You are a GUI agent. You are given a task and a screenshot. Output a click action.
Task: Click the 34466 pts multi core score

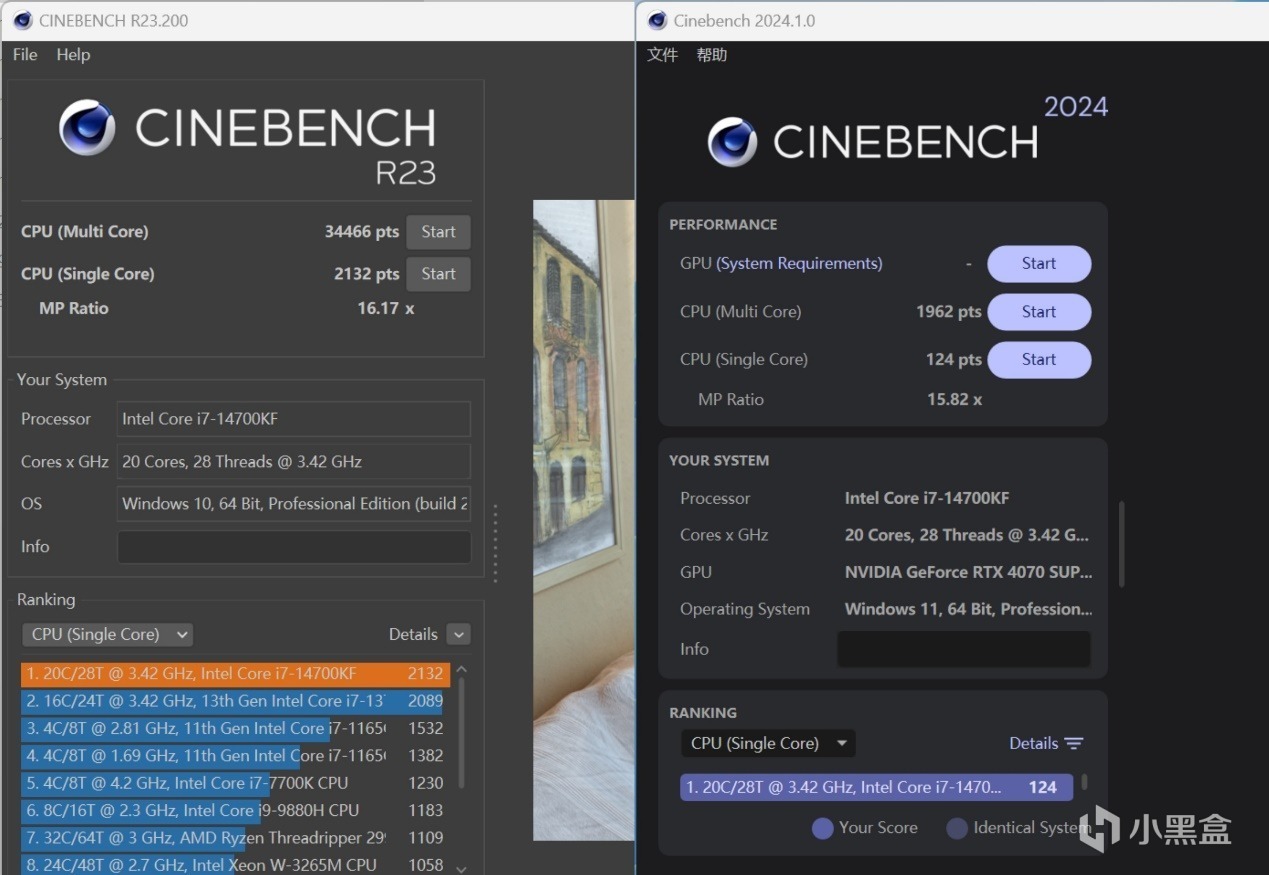(x=362, y=232)
